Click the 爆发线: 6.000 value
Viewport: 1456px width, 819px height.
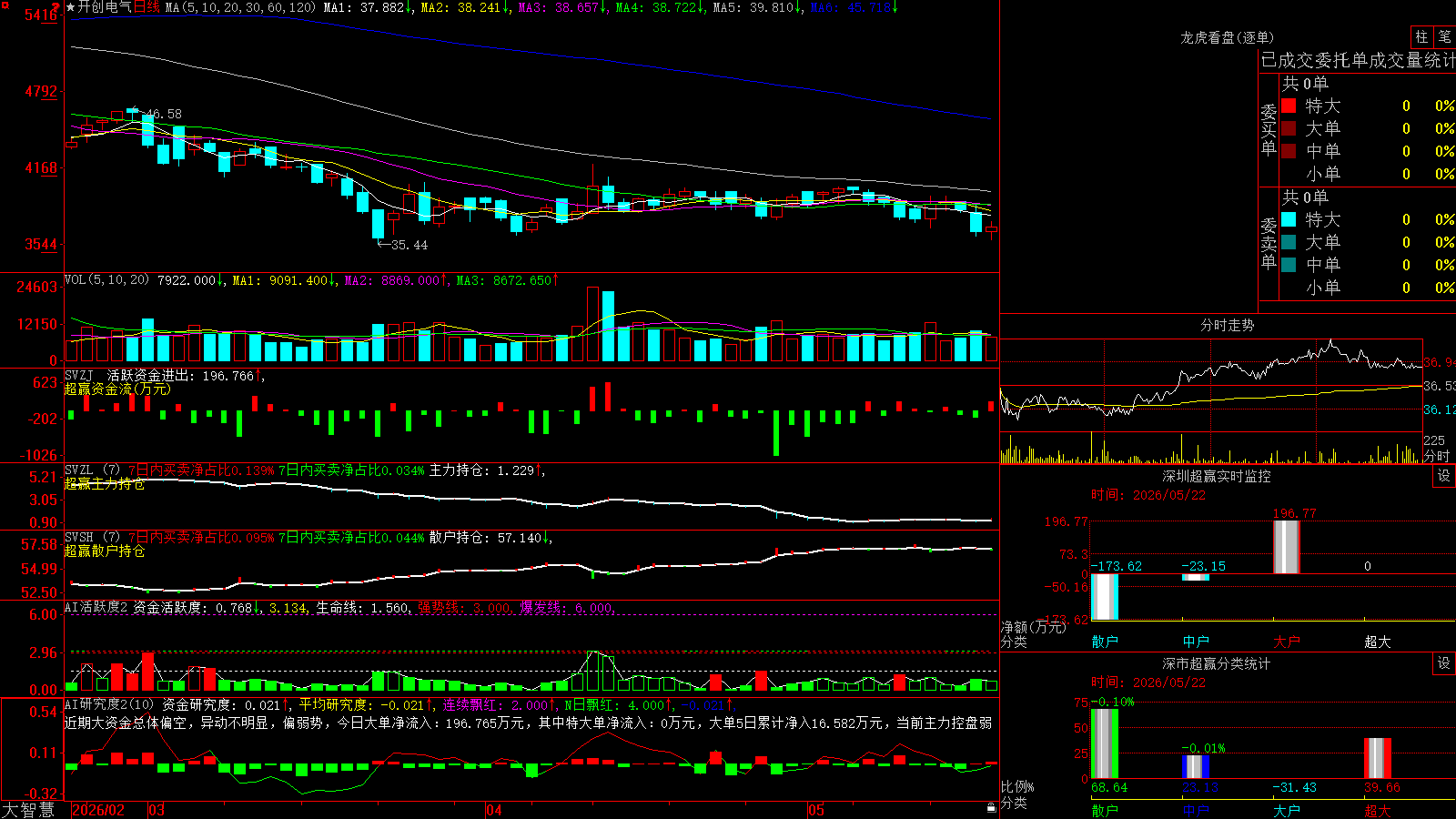pyautogui.click(x=567, y=607)
